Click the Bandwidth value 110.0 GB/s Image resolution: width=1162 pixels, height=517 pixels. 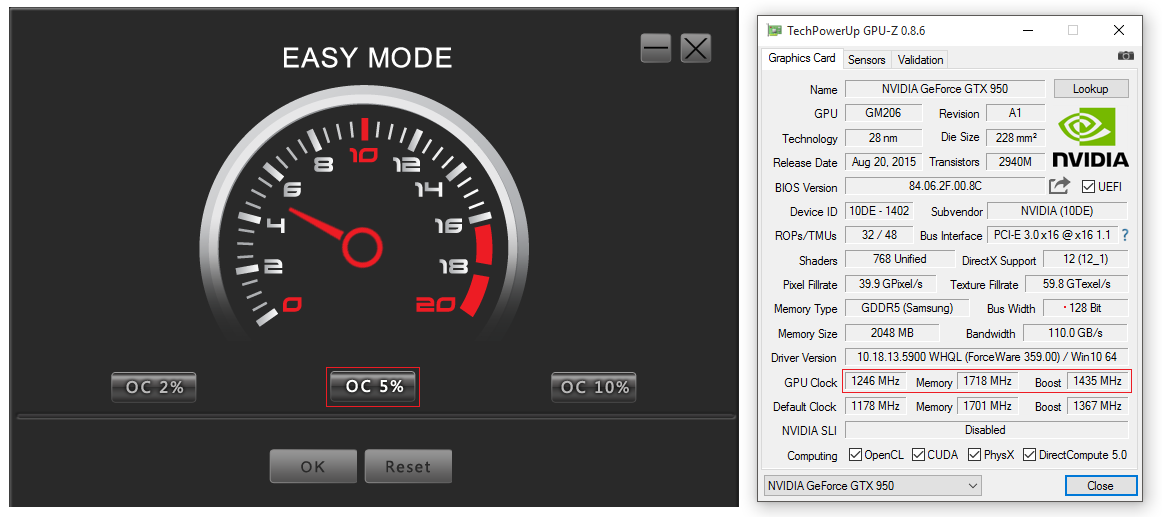[x=1076, y=333]
